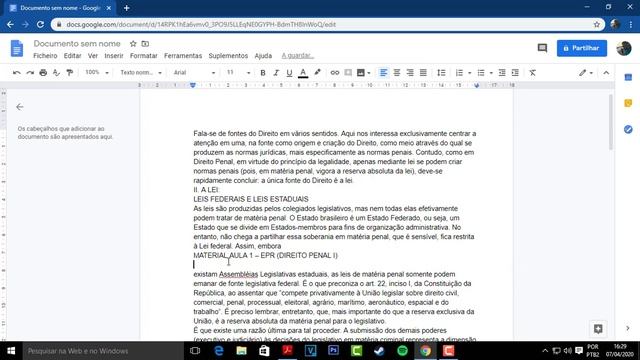The width and height of the screenshot is (640, 360).
Task: Open a new browser tab
Action: pyautogui.click(x=126, y=8)
